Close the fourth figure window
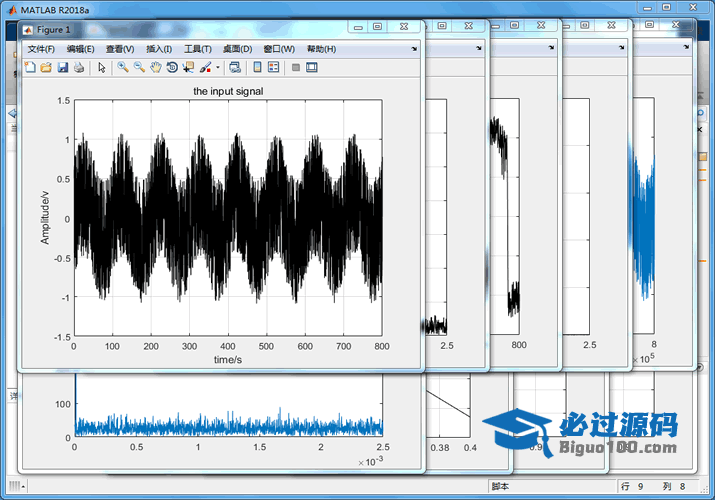The width and height of the screenshot is (715, 500). tap(611, 25)
